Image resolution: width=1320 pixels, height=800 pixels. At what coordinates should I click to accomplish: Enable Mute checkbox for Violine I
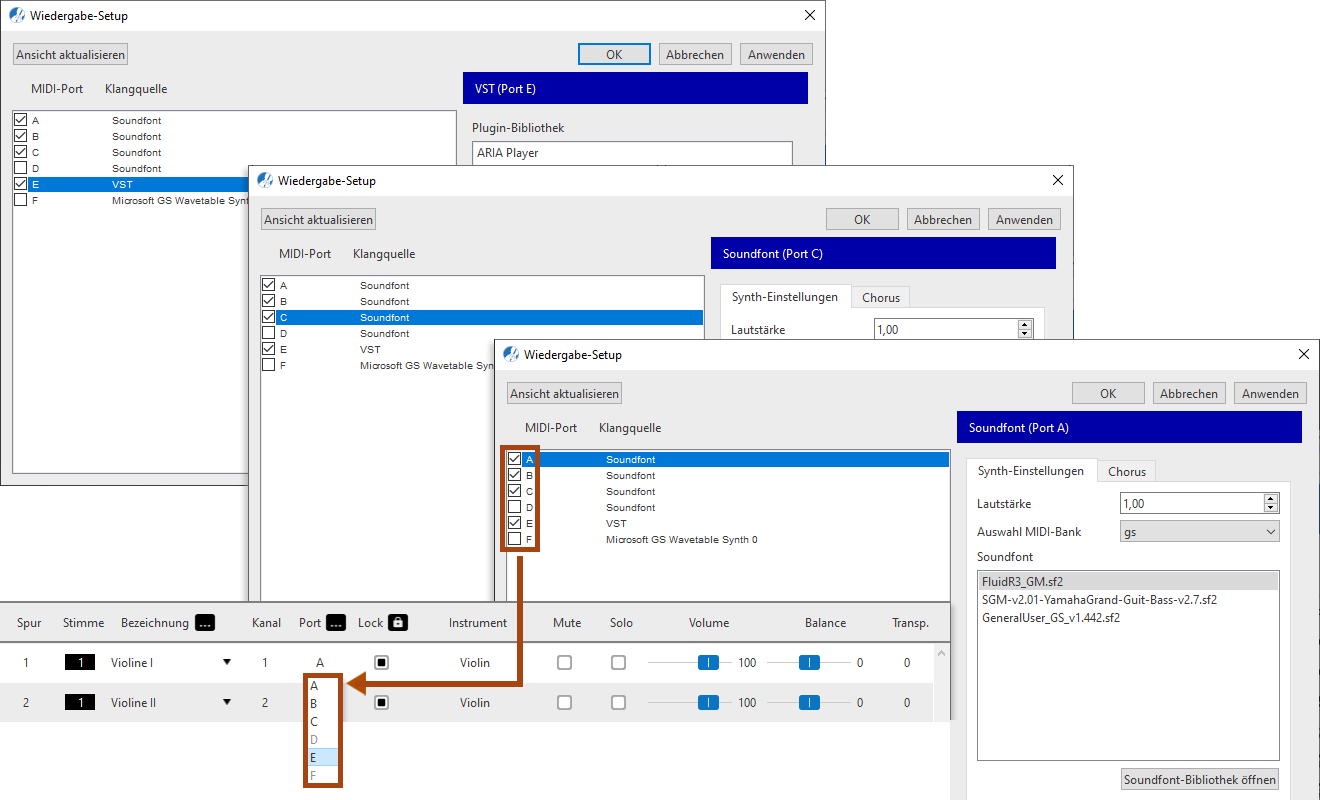pyautogui.click(x=565, y=662)
